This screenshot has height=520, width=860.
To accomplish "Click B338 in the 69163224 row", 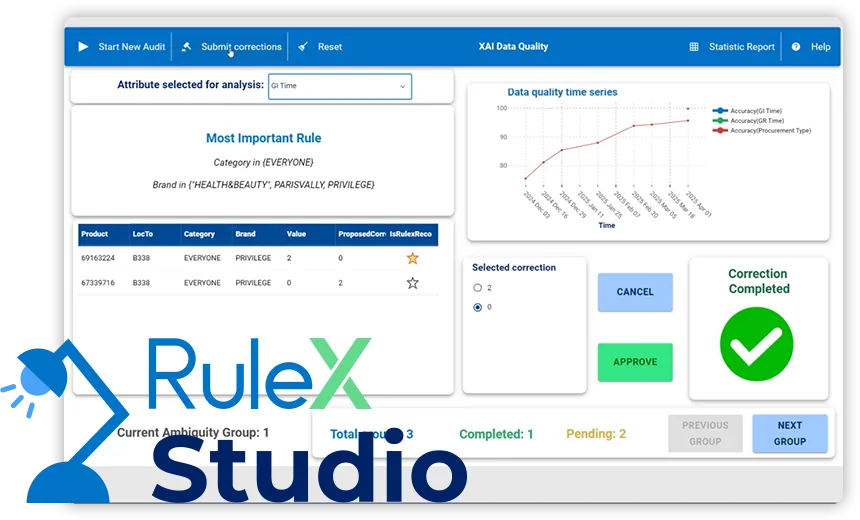I will coord(141,258).
